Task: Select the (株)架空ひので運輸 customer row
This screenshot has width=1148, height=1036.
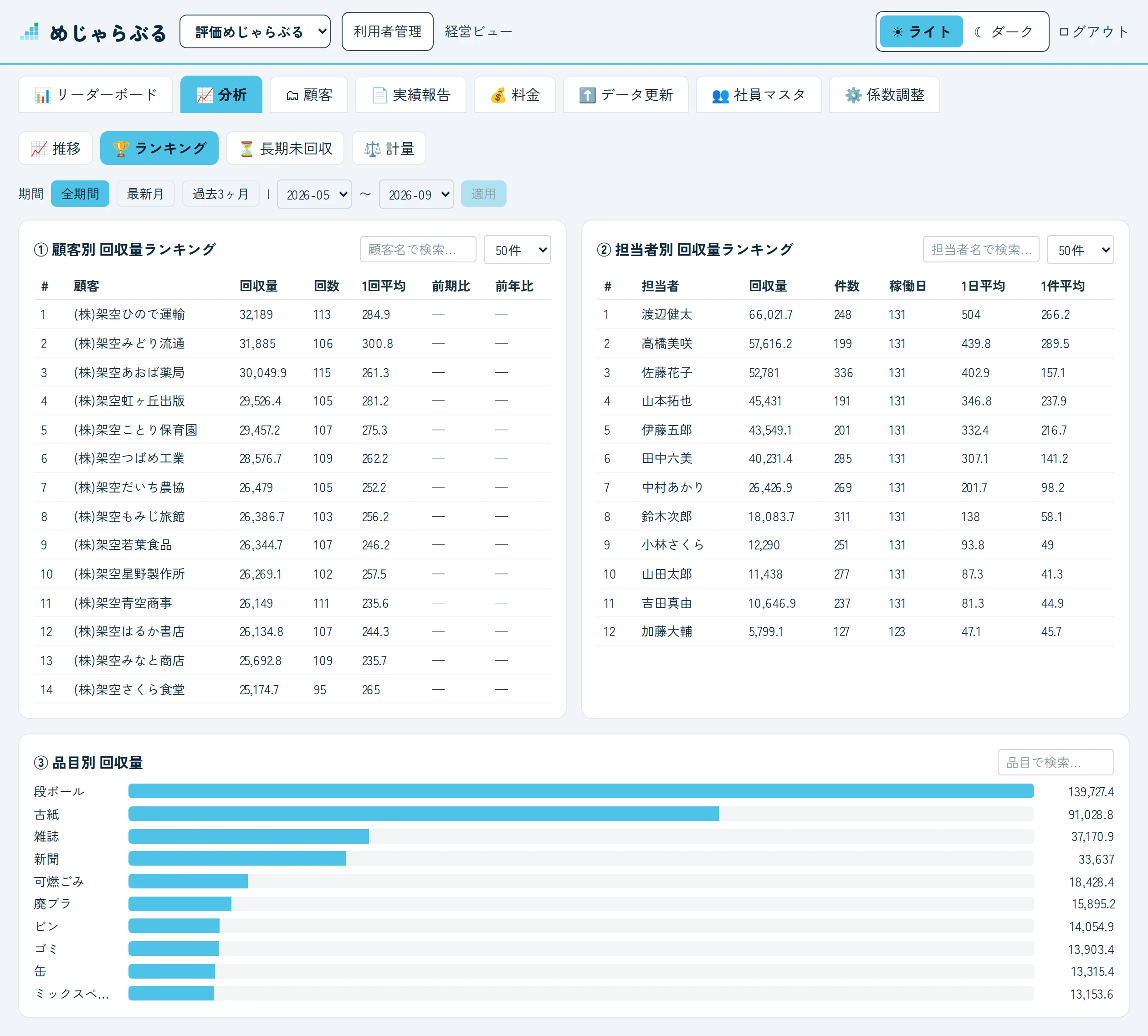Action: [x=292, y=314]
